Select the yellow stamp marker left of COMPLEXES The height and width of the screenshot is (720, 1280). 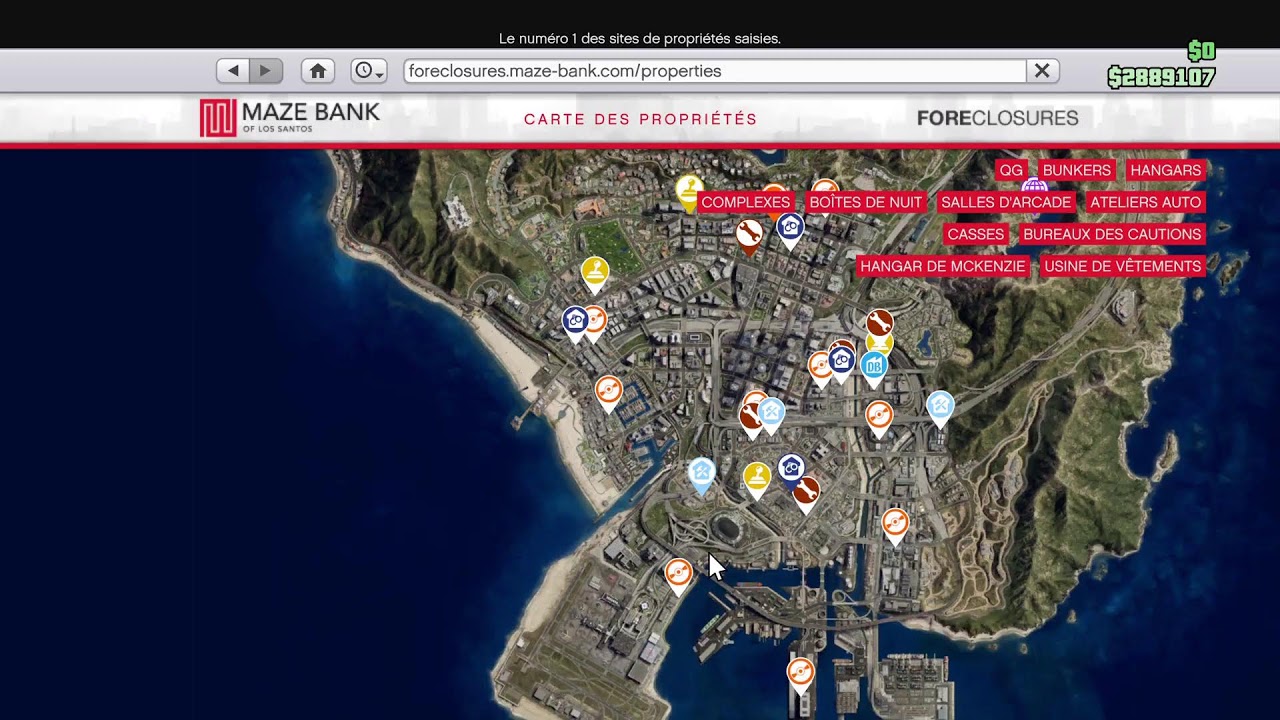[x=688, y=192]
